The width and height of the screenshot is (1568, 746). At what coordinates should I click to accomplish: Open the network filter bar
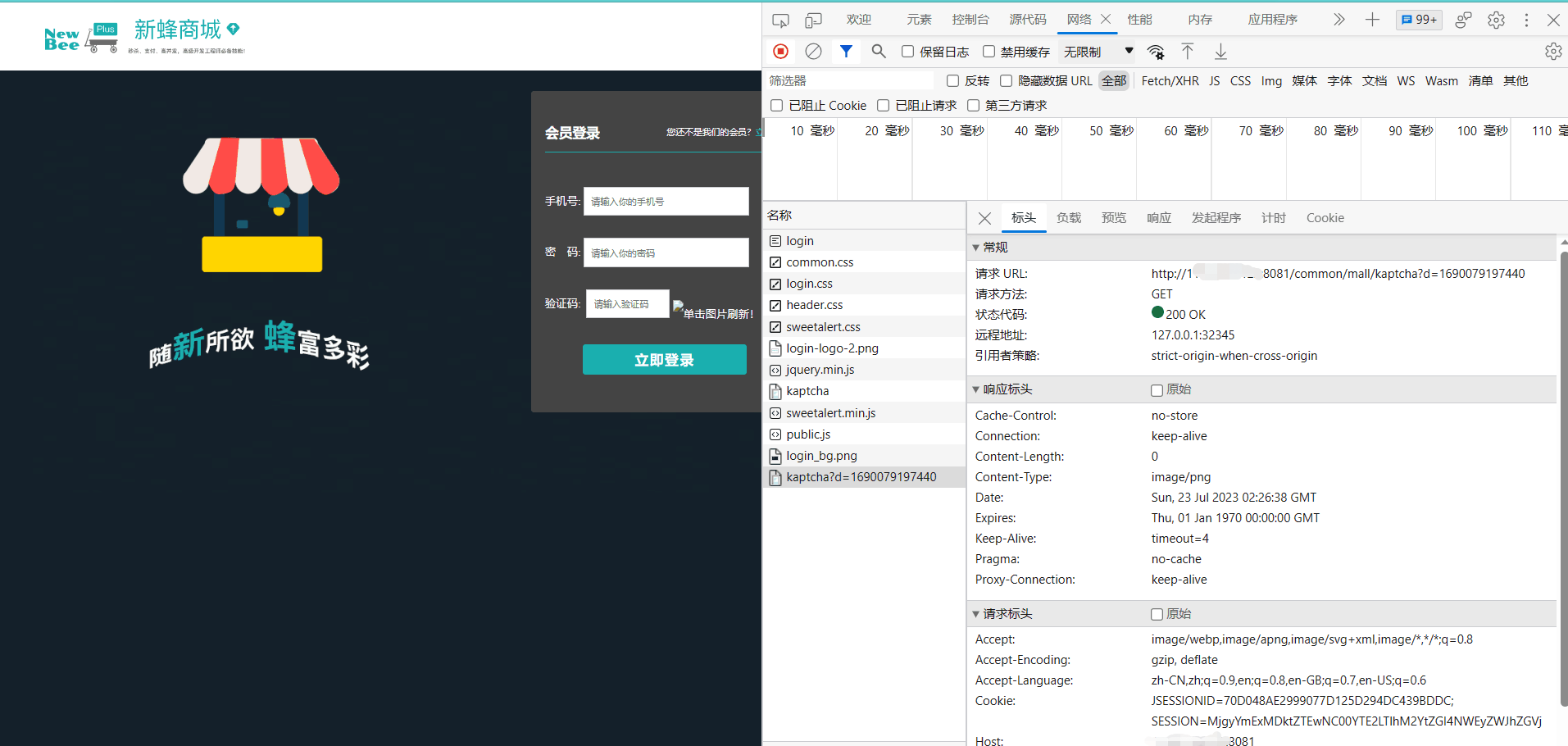click(846, 51)
